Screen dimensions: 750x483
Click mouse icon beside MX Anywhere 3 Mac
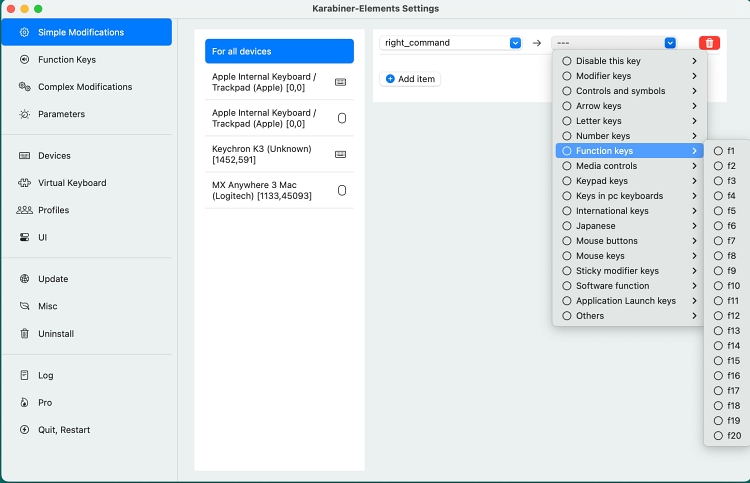click(x=342, y=190)
